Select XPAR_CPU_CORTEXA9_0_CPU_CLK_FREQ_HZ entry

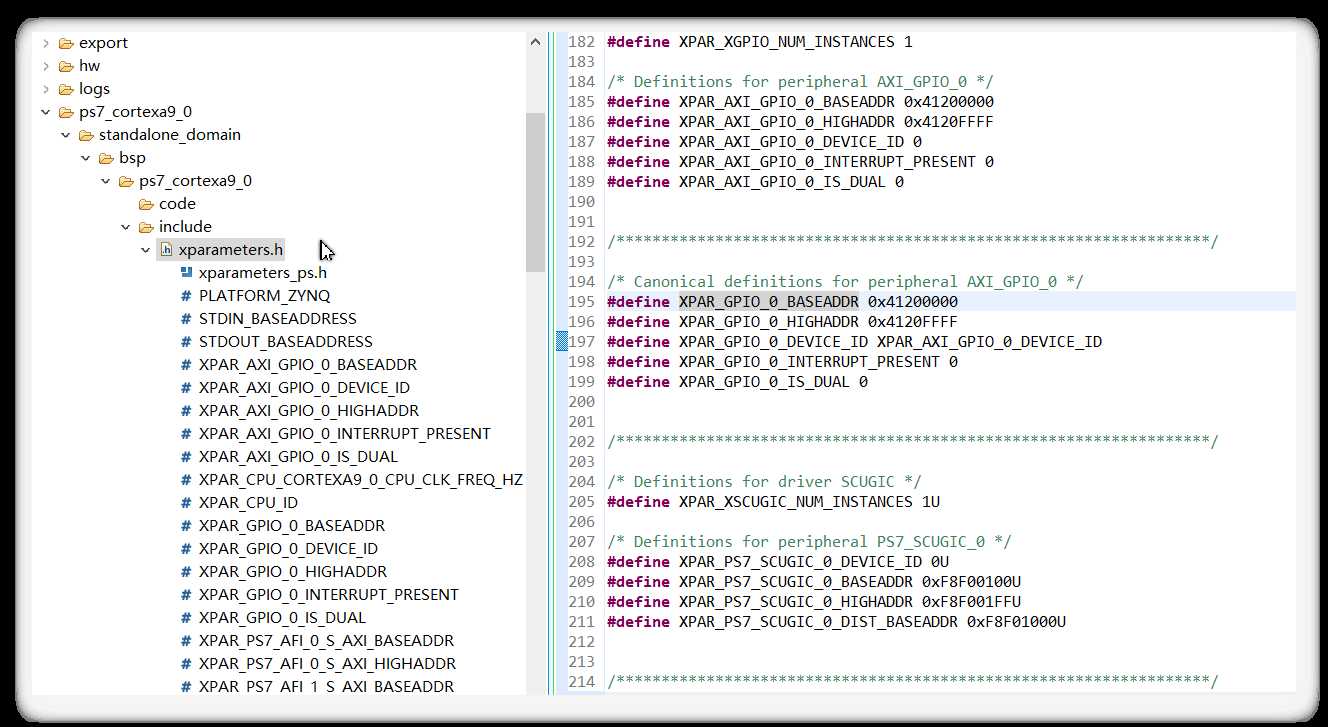361,480
